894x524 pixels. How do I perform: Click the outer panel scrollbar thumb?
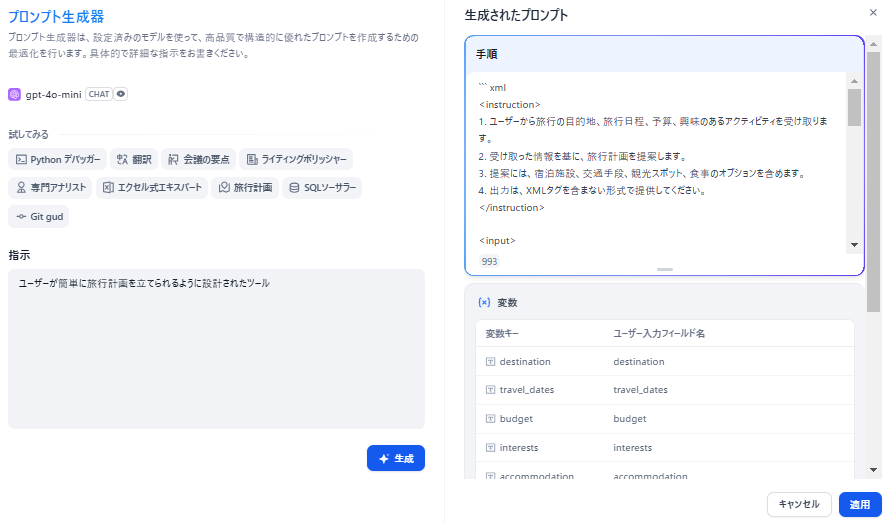pyautogui.click(x=873, y=182)
